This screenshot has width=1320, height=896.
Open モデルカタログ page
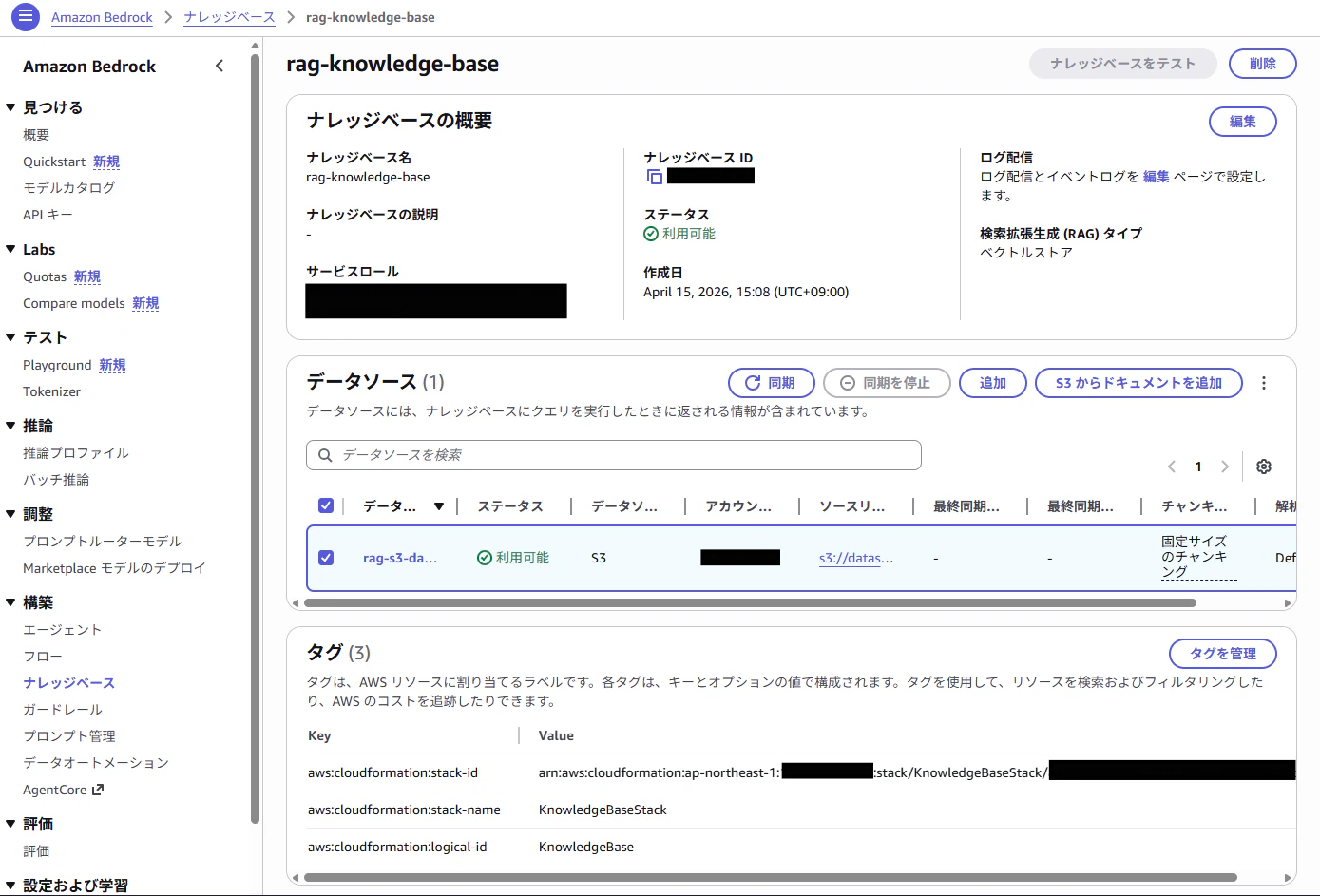(x=68, y=188)
